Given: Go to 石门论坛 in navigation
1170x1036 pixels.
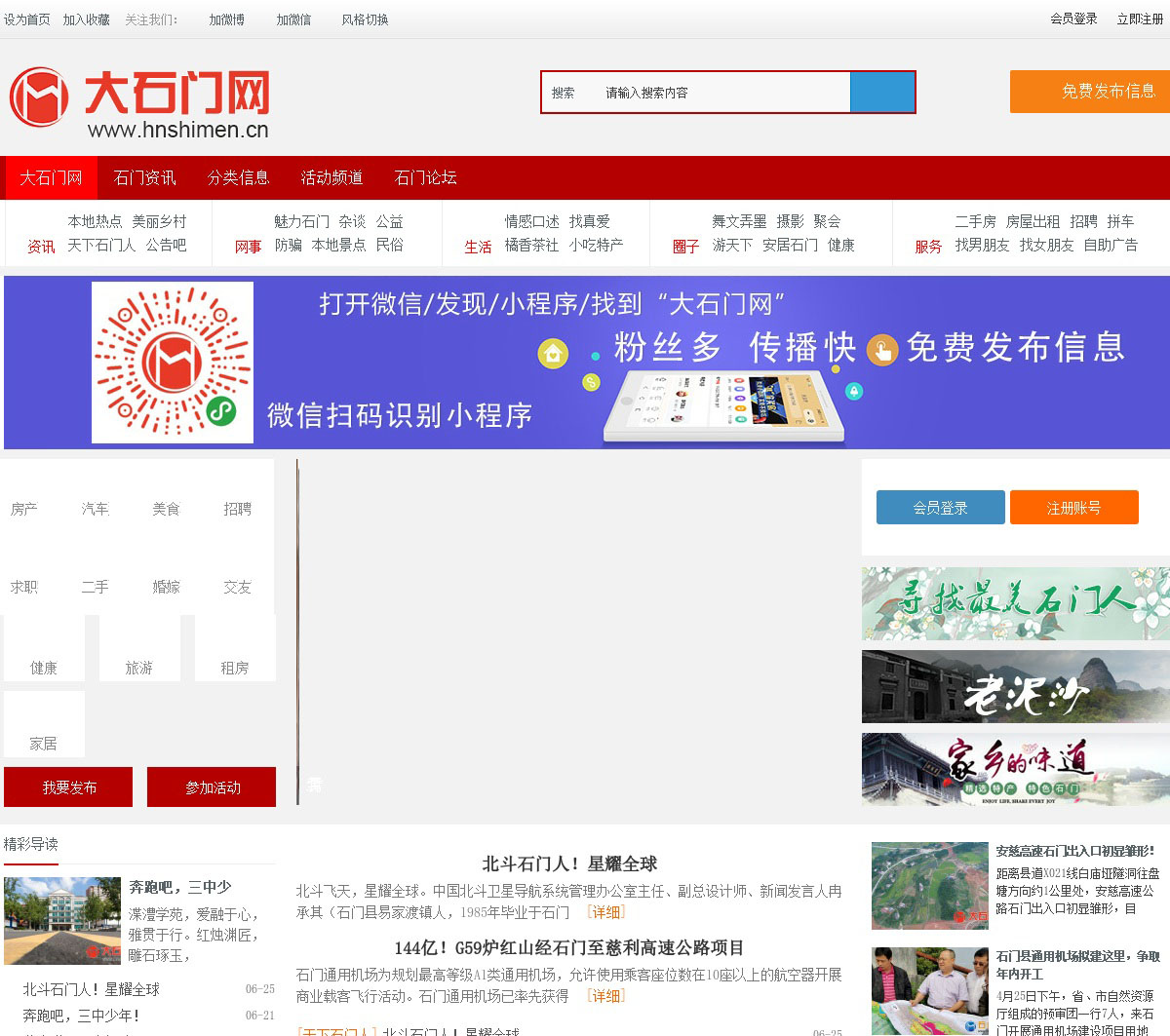Looking at the screenshot, I should (425, 177).
